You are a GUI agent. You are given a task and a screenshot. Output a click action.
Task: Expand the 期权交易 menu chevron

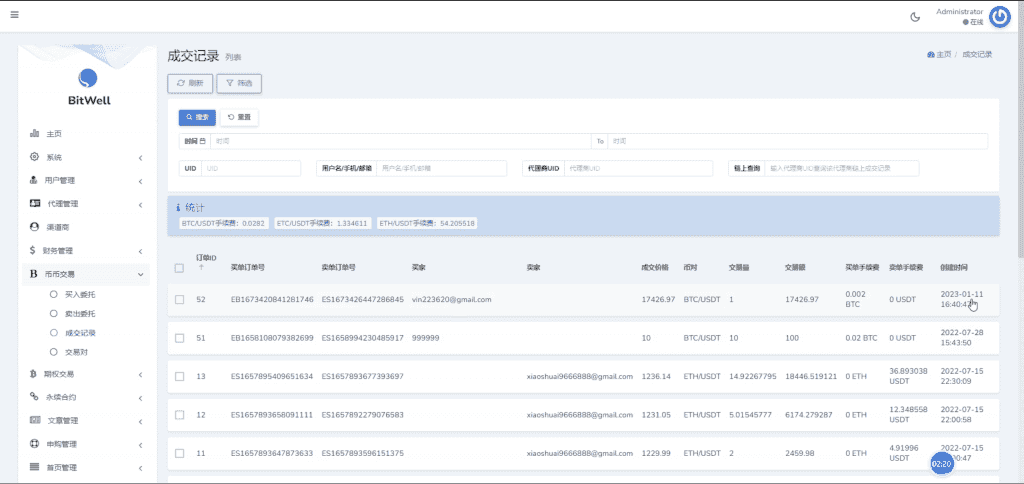[x=140, y=375]
